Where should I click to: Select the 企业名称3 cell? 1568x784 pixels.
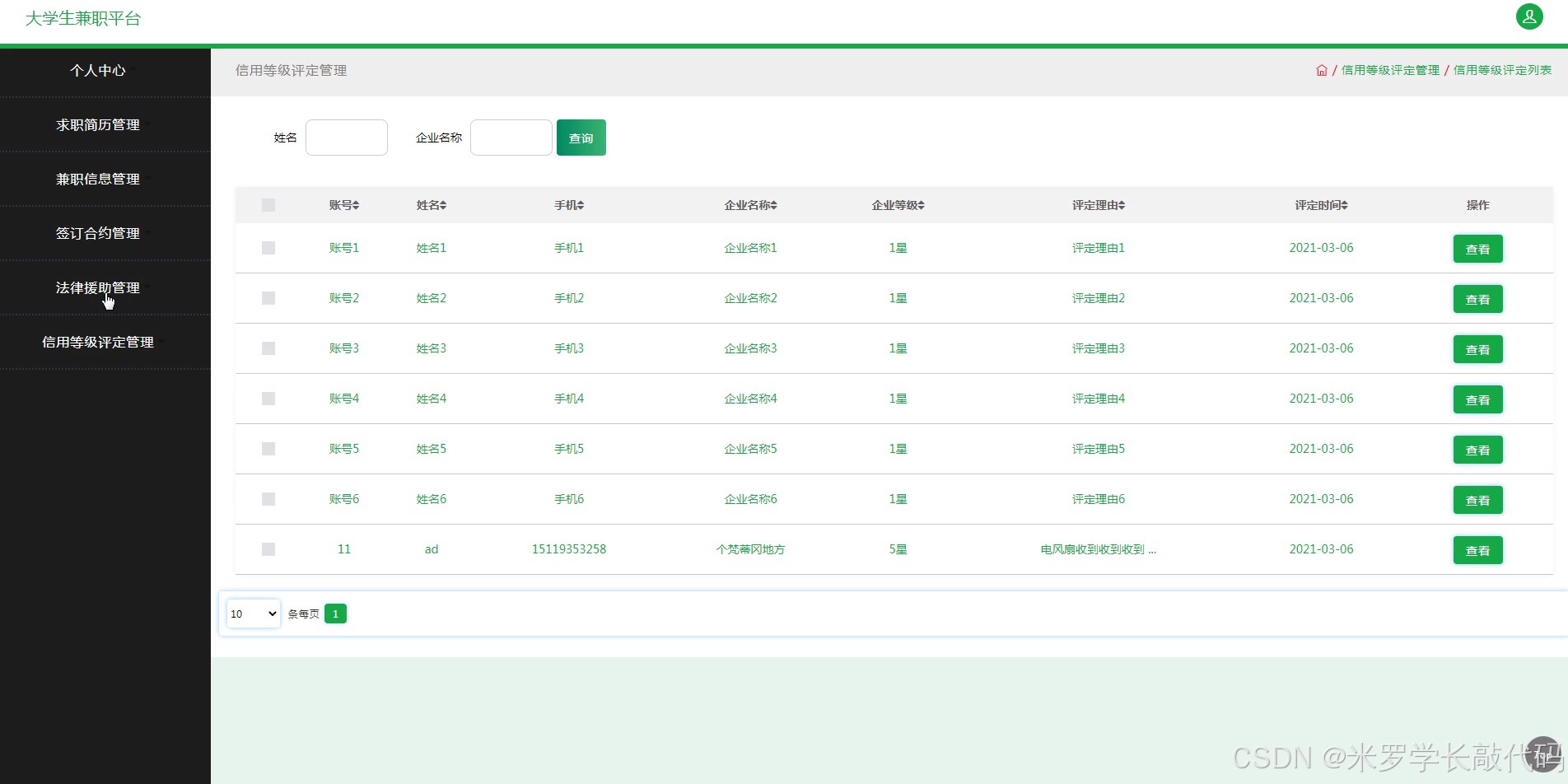[x=750, y=348]
